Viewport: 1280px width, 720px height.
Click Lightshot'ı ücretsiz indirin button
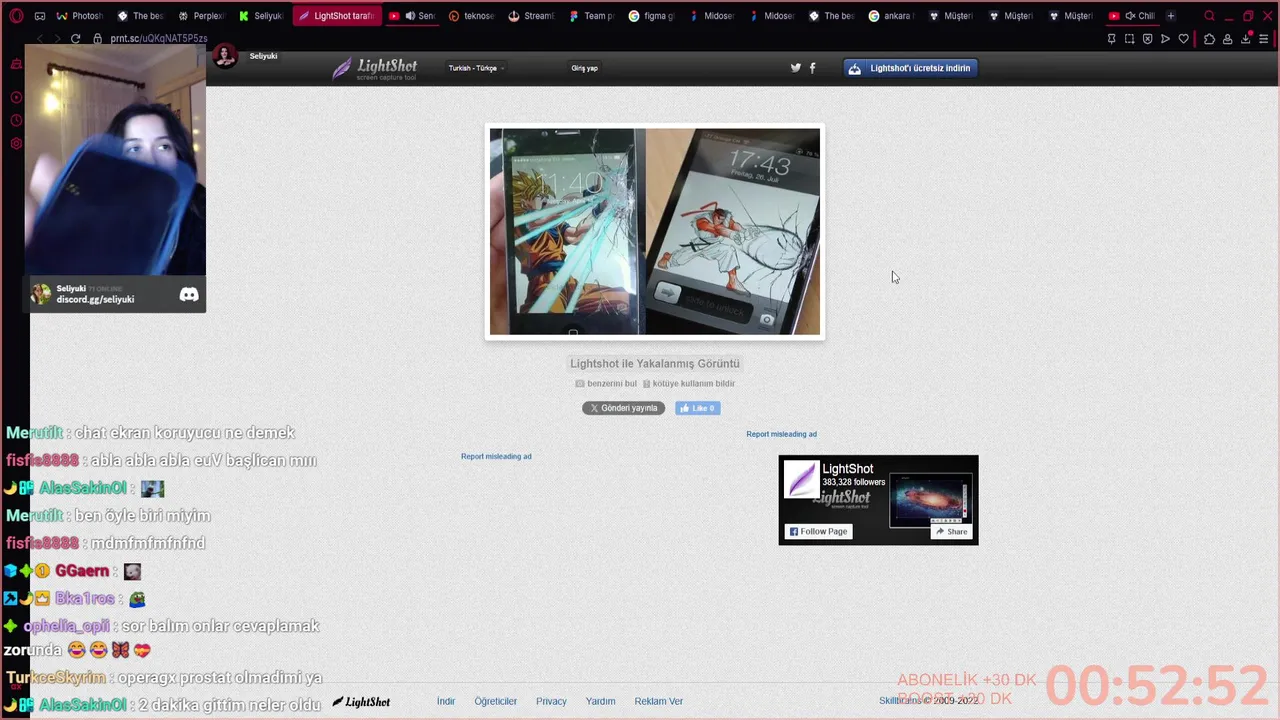[x=910, y=68]
